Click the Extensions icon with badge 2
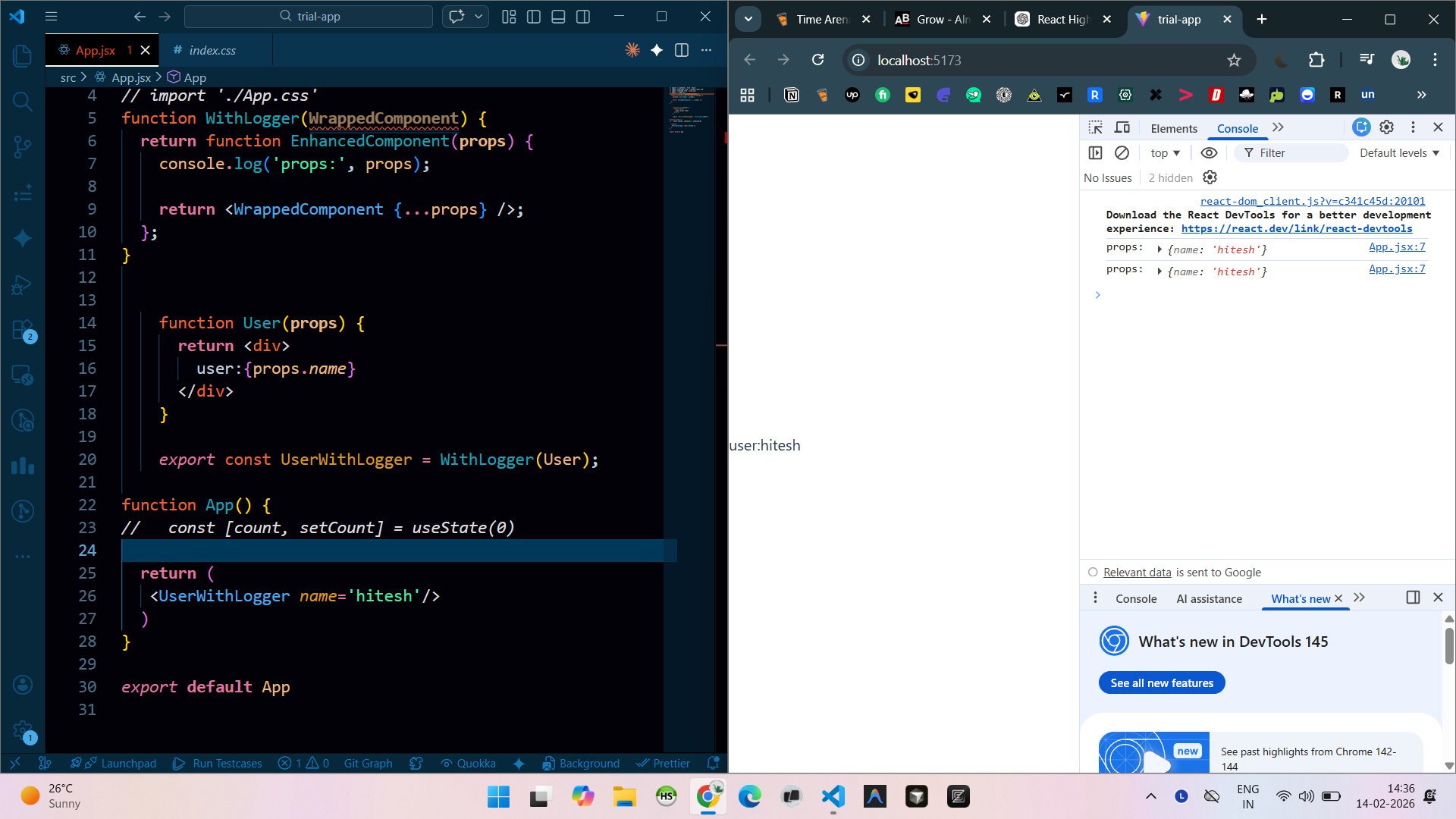Viewport: 1456px width, 819px height. [22, 331]
